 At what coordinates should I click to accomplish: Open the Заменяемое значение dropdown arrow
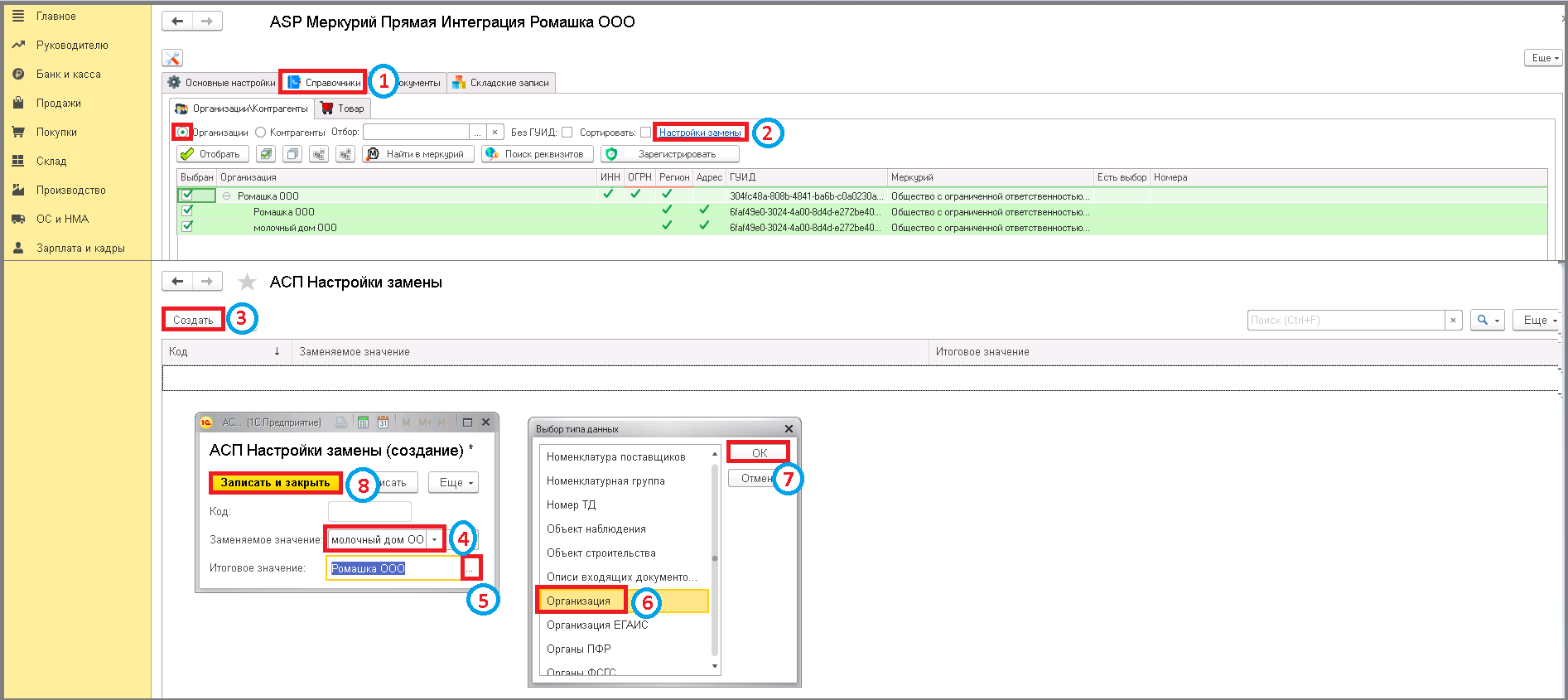(435, 539)
